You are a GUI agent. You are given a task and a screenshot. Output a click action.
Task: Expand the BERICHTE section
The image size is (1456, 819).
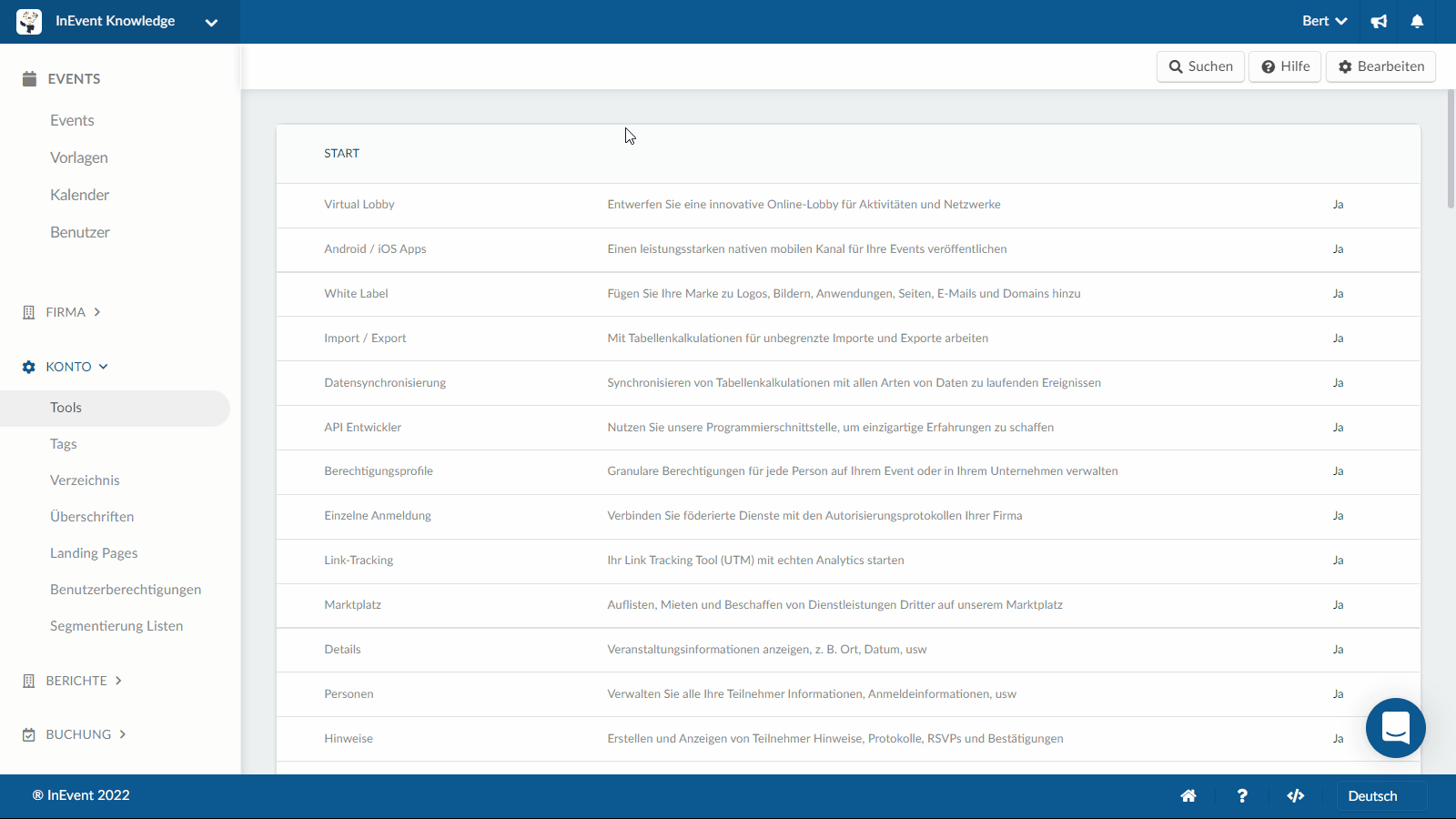[84, 681]
